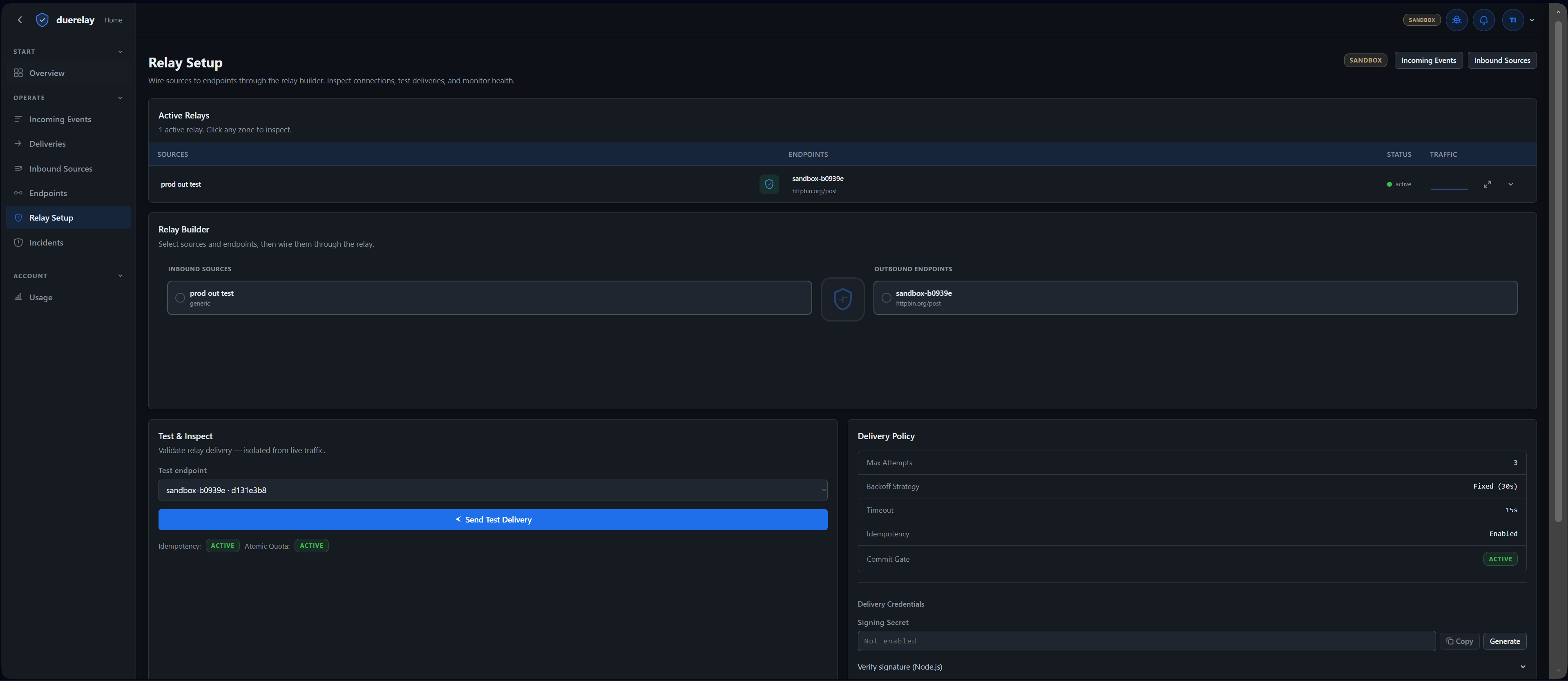
Task: Click the Inbound Sources sidebar icon
Action: click(18, 169)
